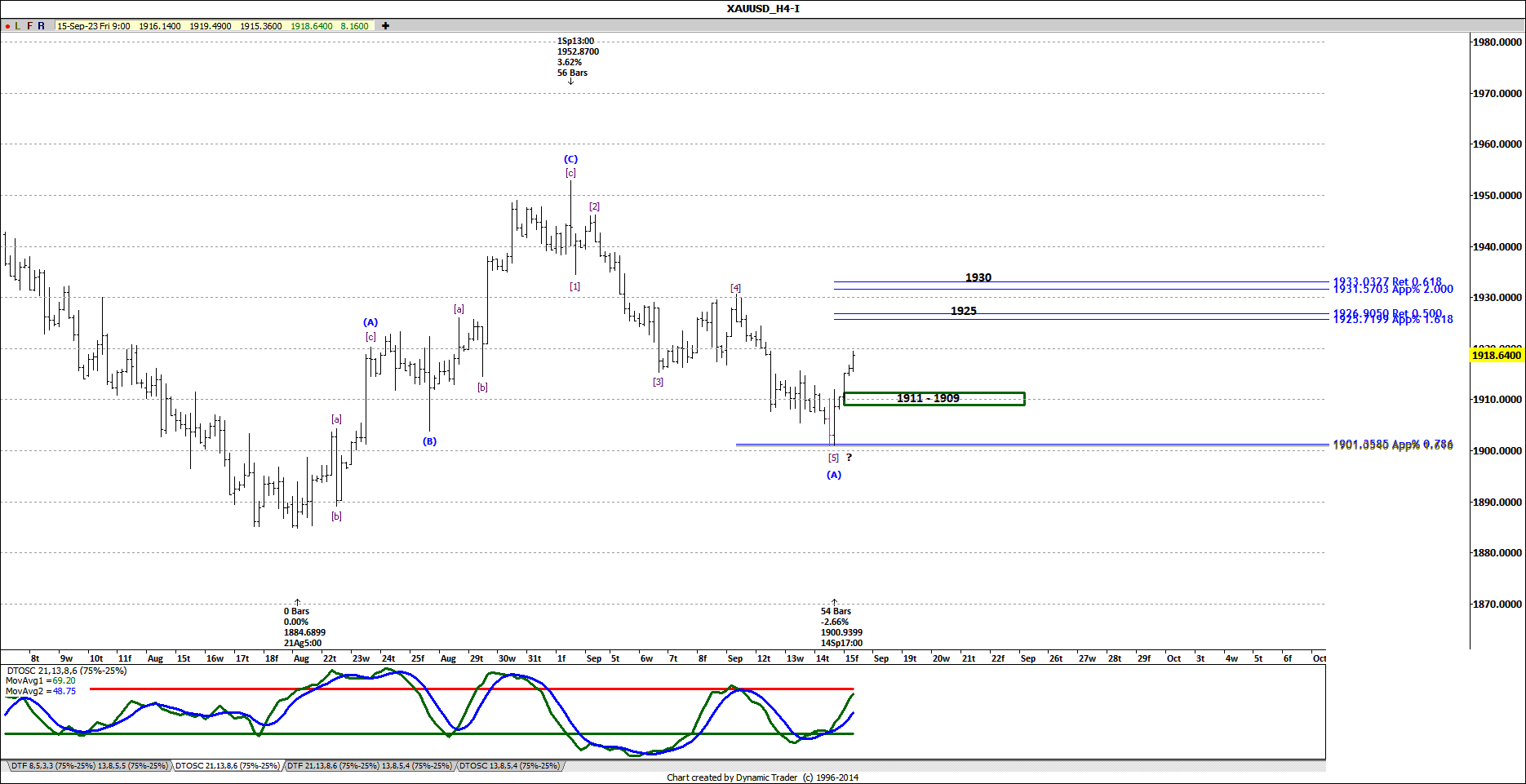This screenshot has width=1526, height=784.
Task: Click the plus crosshair icon on toolbar
Action: click(384, 25)
